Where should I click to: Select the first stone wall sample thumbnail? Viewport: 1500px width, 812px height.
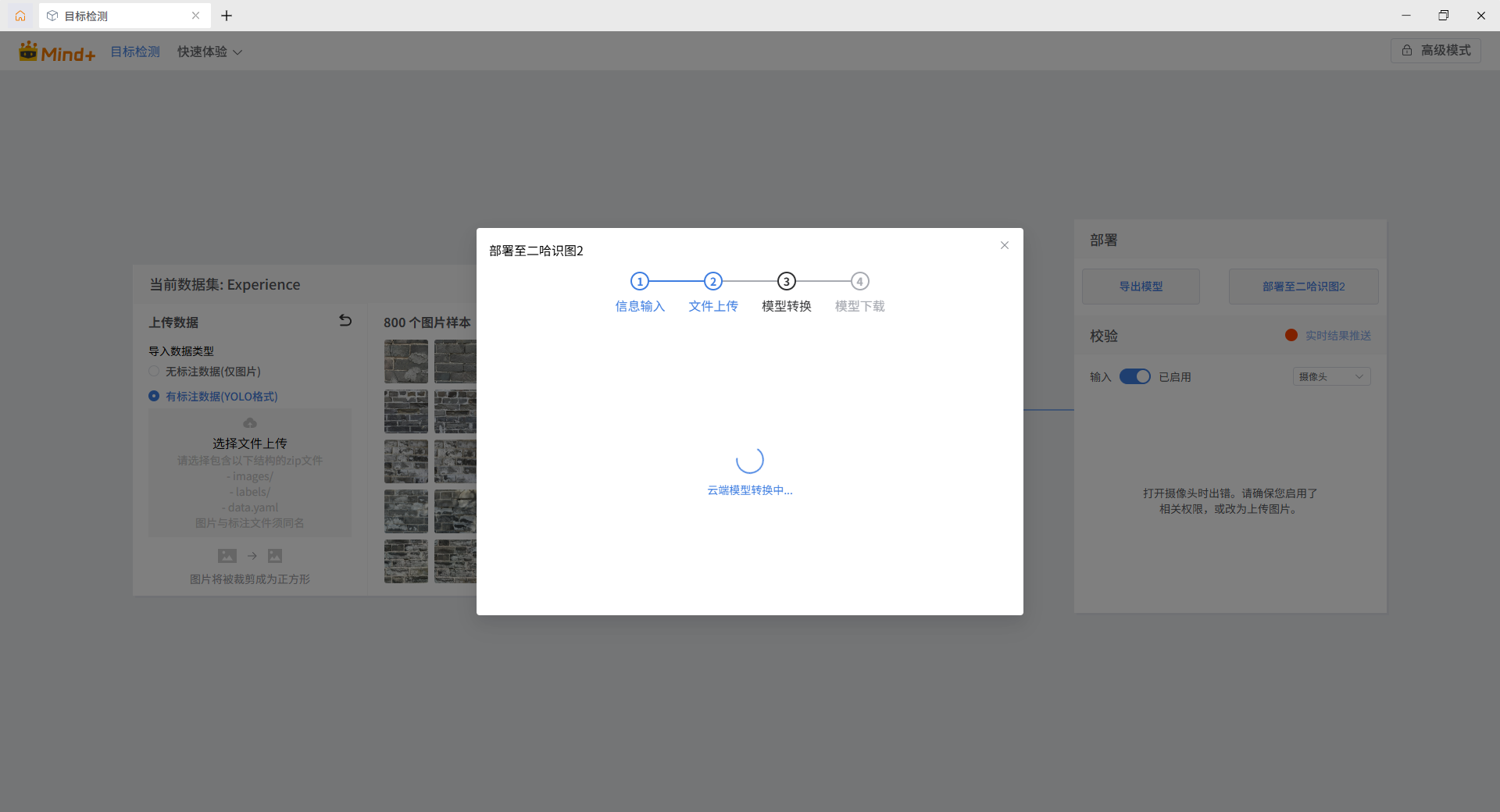pyautogui.click(x=406, y=361)
